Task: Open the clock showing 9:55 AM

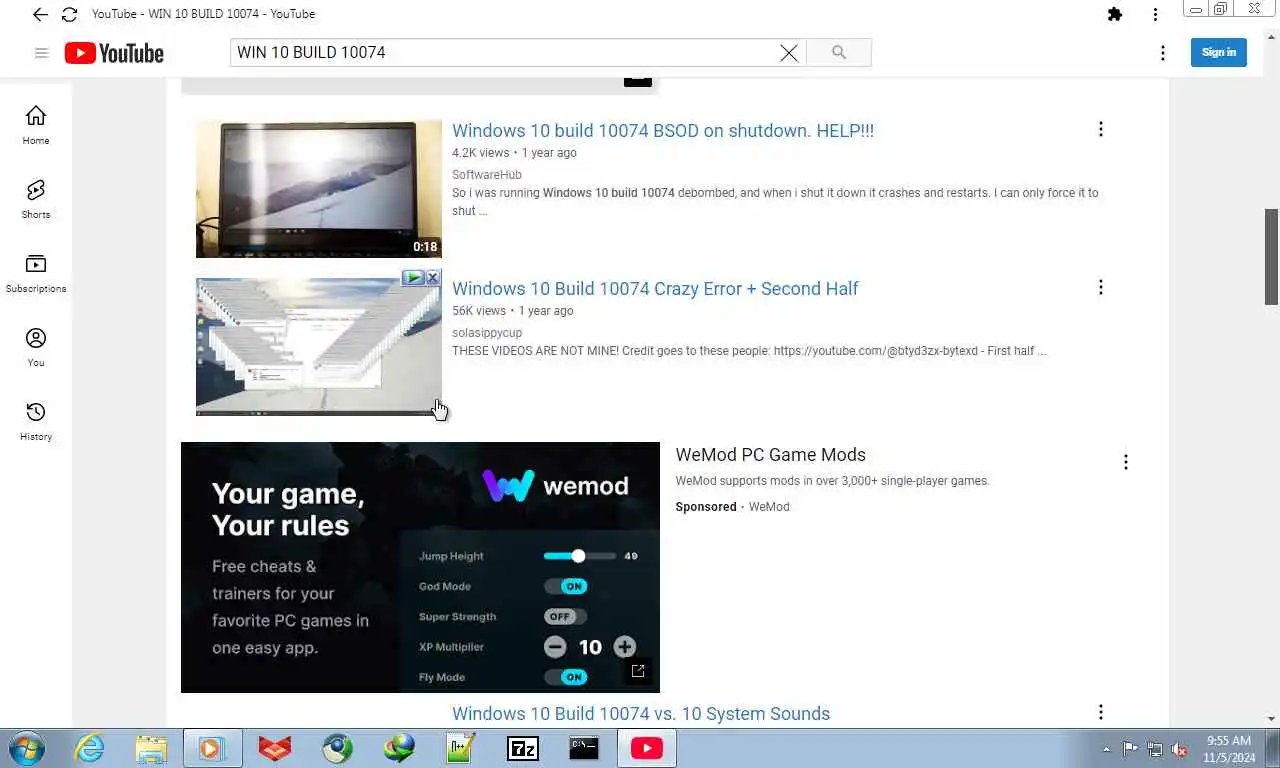Action: point(1229,749)
